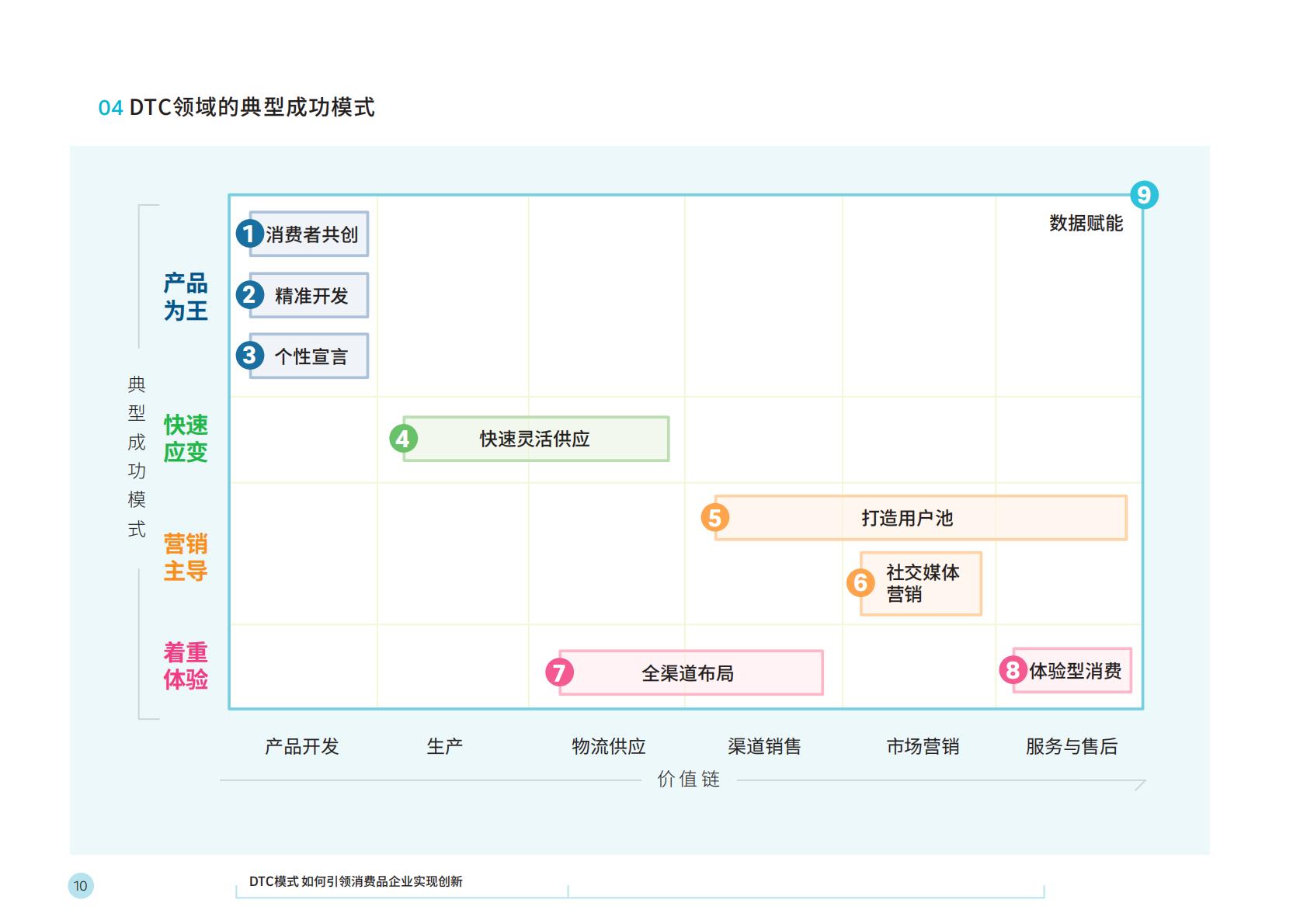Click the 产品为王 category label
This screenshot has height=924, width=1307.
[186, 297]
